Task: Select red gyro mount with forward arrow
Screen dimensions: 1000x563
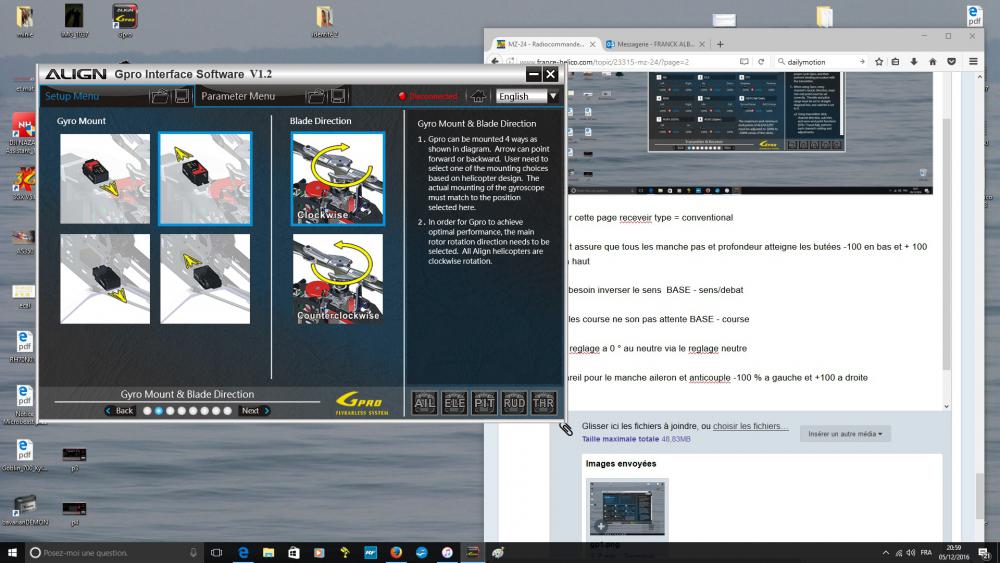Action: (x=205, y=179)
